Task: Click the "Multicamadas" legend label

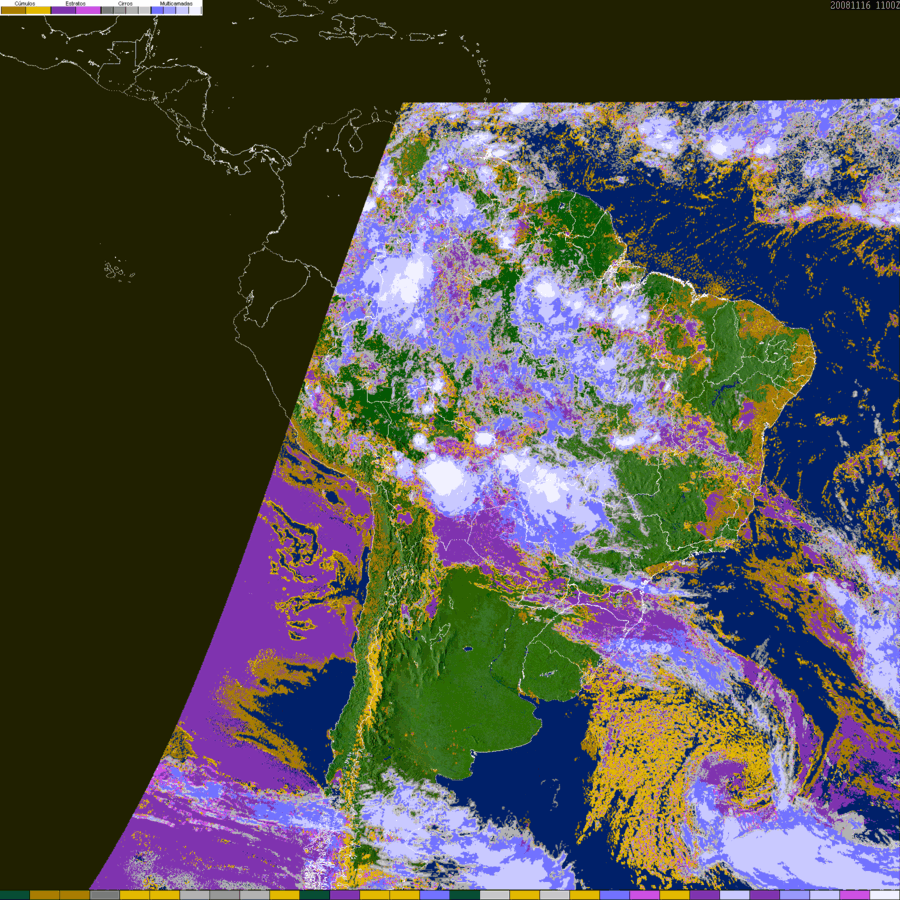Action: pos(176,3)
